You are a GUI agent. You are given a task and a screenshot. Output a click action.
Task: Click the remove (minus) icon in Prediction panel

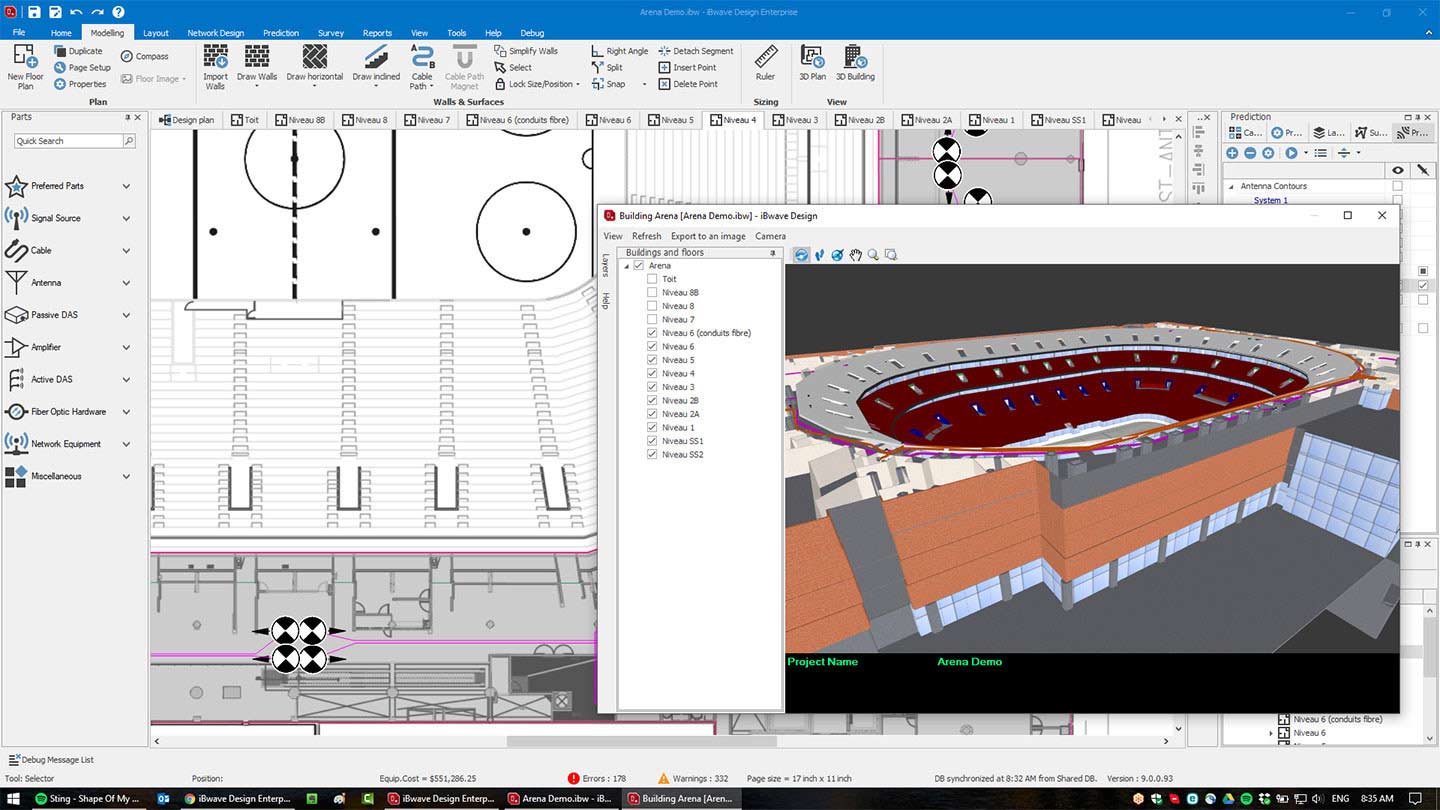pos(1250,153)
